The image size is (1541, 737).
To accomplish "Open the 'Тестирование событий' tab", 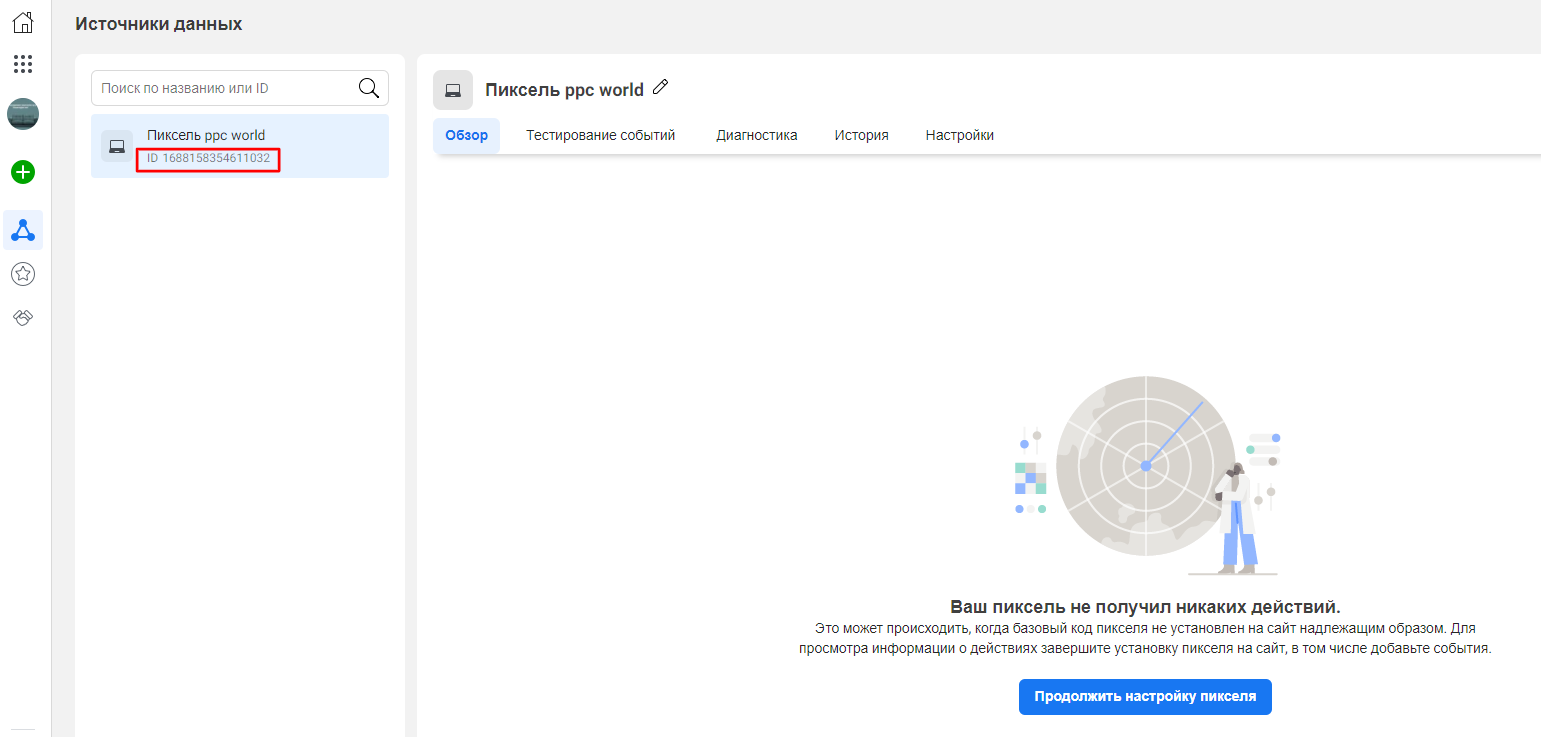I will pyautogui.click(x=601, y=135).
